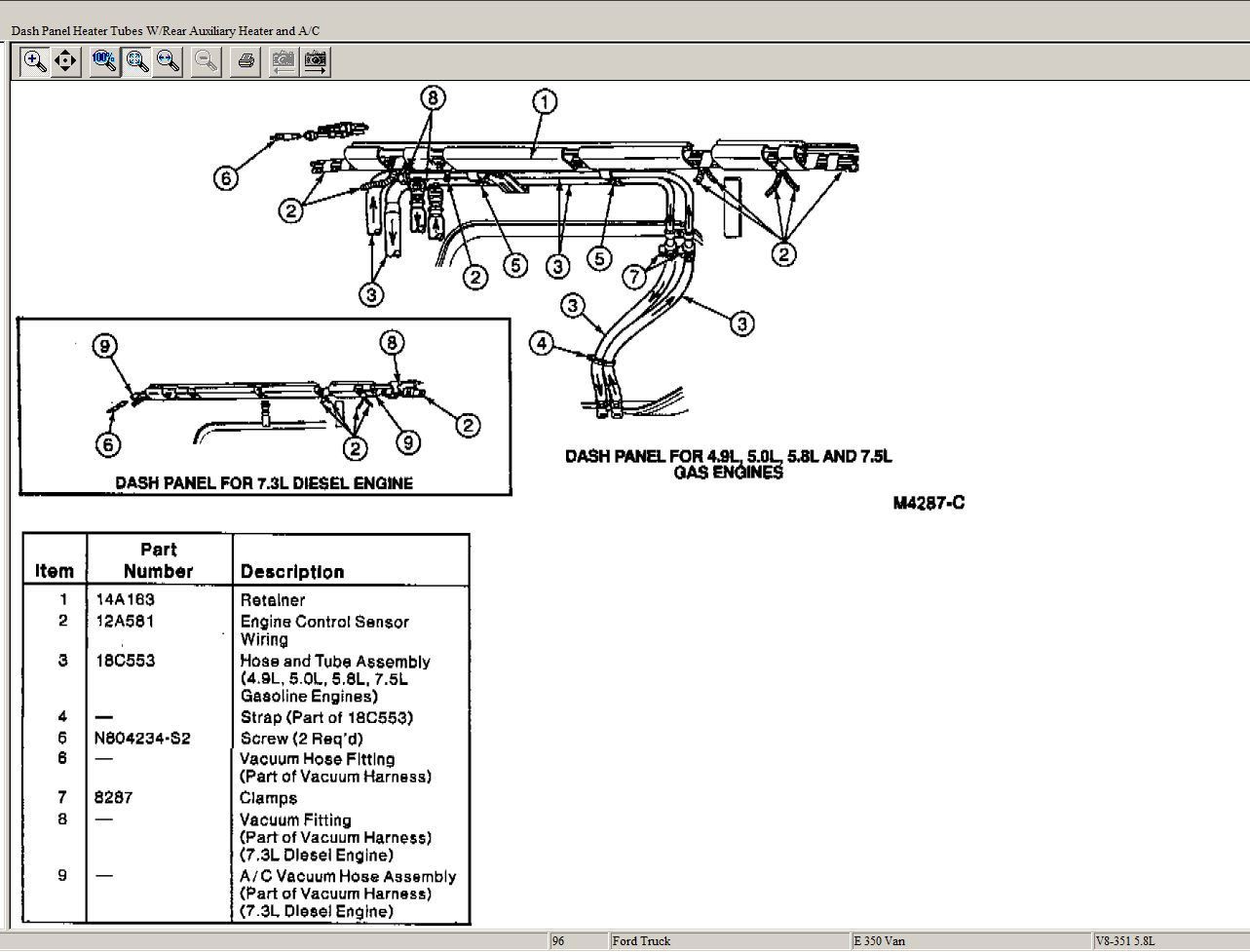This screenshot has height=952, width=1250.
Task: Click the fit-to-width zoom icon
Action: 169,62
